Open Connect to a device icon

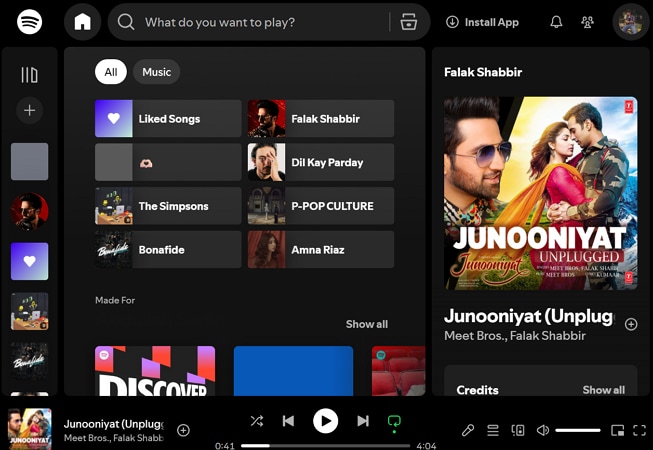pyautogui.click(x=518, y=430)
